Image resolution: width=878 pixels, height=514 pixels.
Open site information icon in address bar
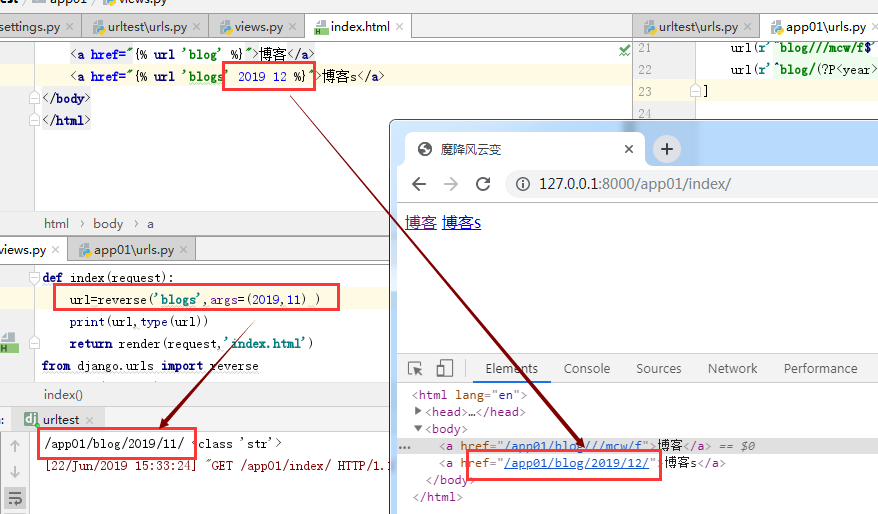522,184
